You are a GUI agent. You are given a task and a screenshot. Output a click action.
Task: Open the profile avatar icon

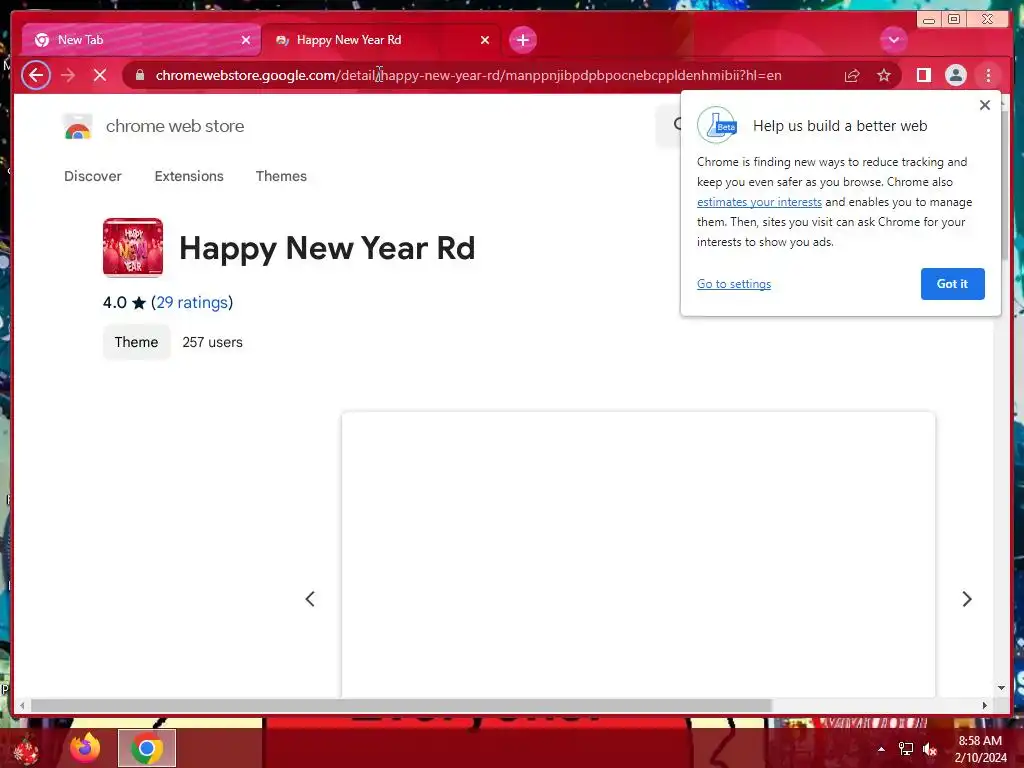point(955,75)
